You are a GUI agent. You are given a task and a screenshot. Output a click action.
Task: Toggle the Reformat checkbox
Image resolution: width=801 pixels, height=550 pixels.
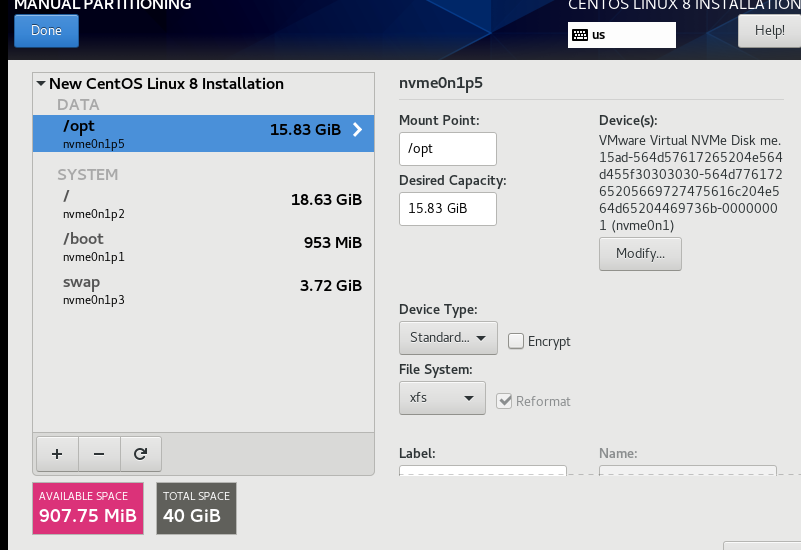[x=504, y=401]
